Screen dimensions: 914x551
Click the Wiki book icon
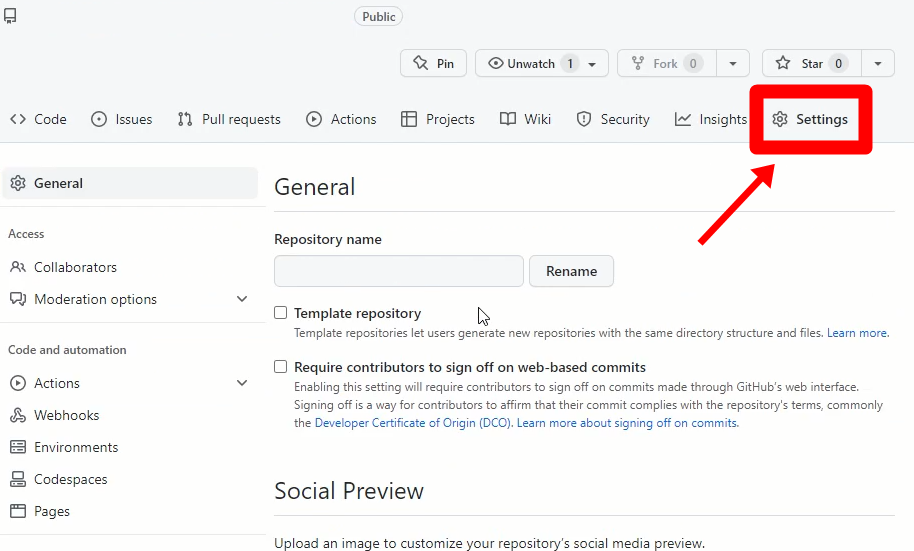(x=508, y=119)
